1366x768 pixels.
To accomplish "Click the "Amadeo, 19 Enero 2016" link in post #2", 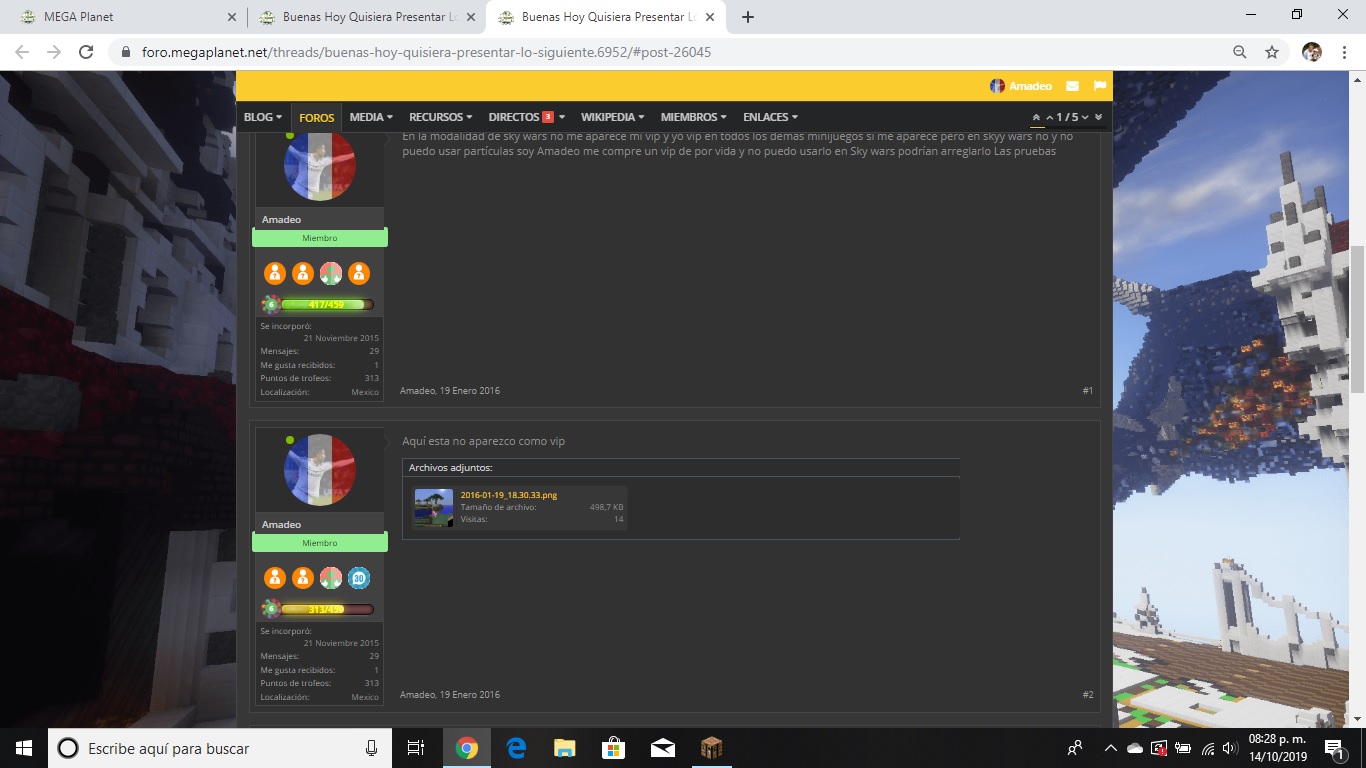I will click(x=450, y=695).
